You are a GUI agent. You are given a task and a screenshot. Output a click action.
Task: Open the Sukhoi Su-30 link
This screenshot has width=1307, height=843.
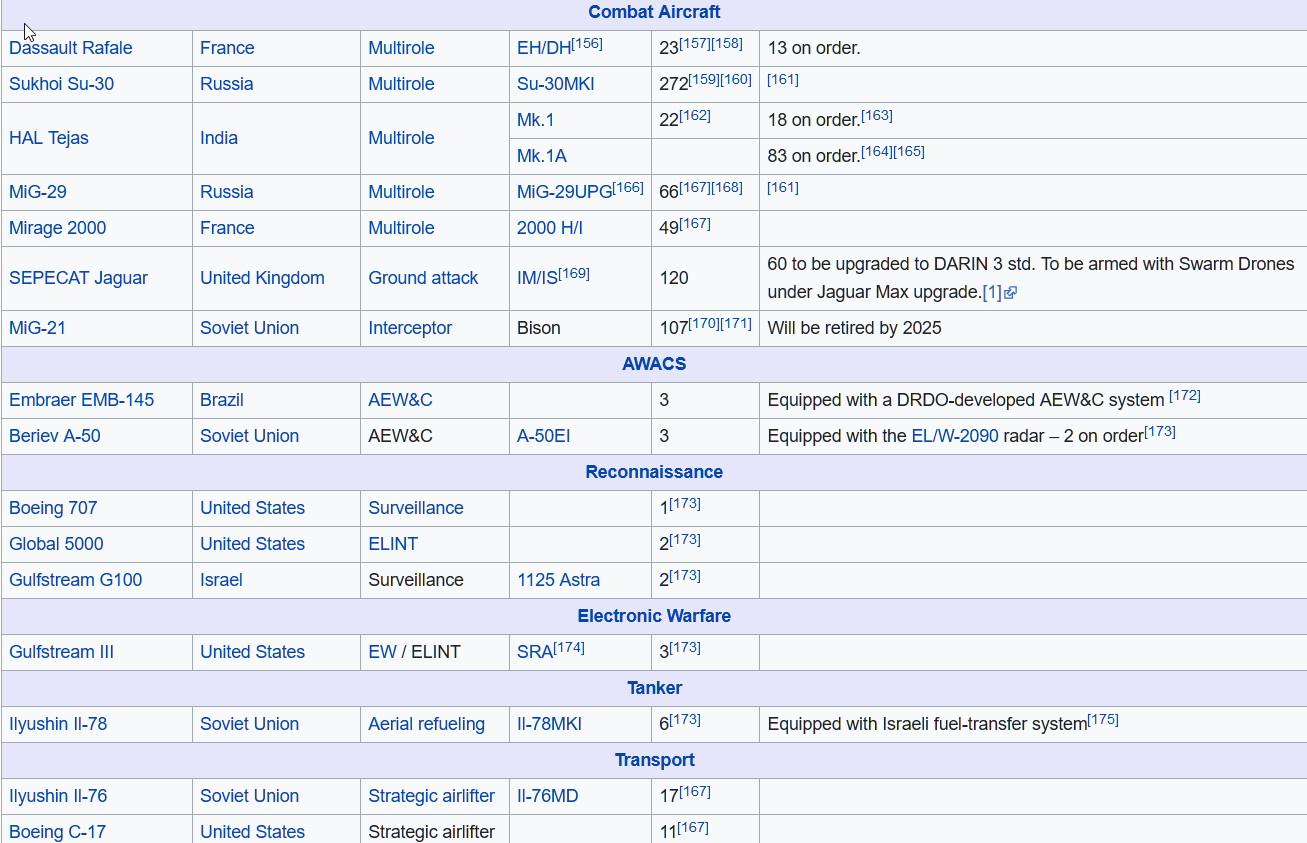[62, 84]
